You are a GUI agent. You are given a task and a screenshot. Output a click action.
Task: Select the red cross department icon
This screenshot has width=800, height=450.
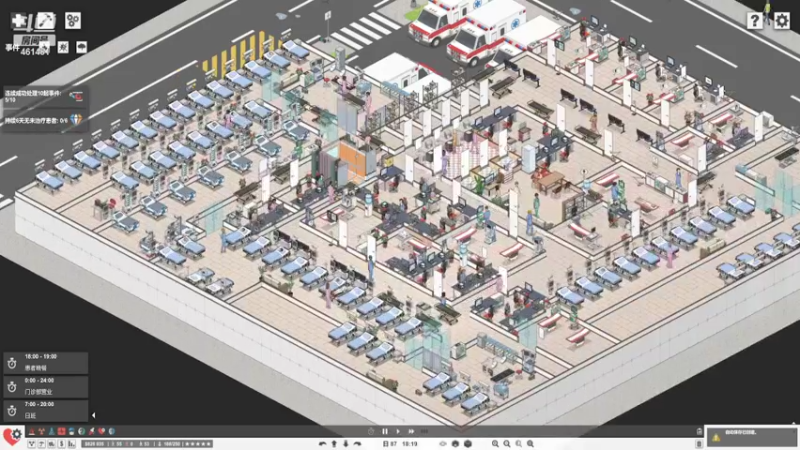(62, 431)
